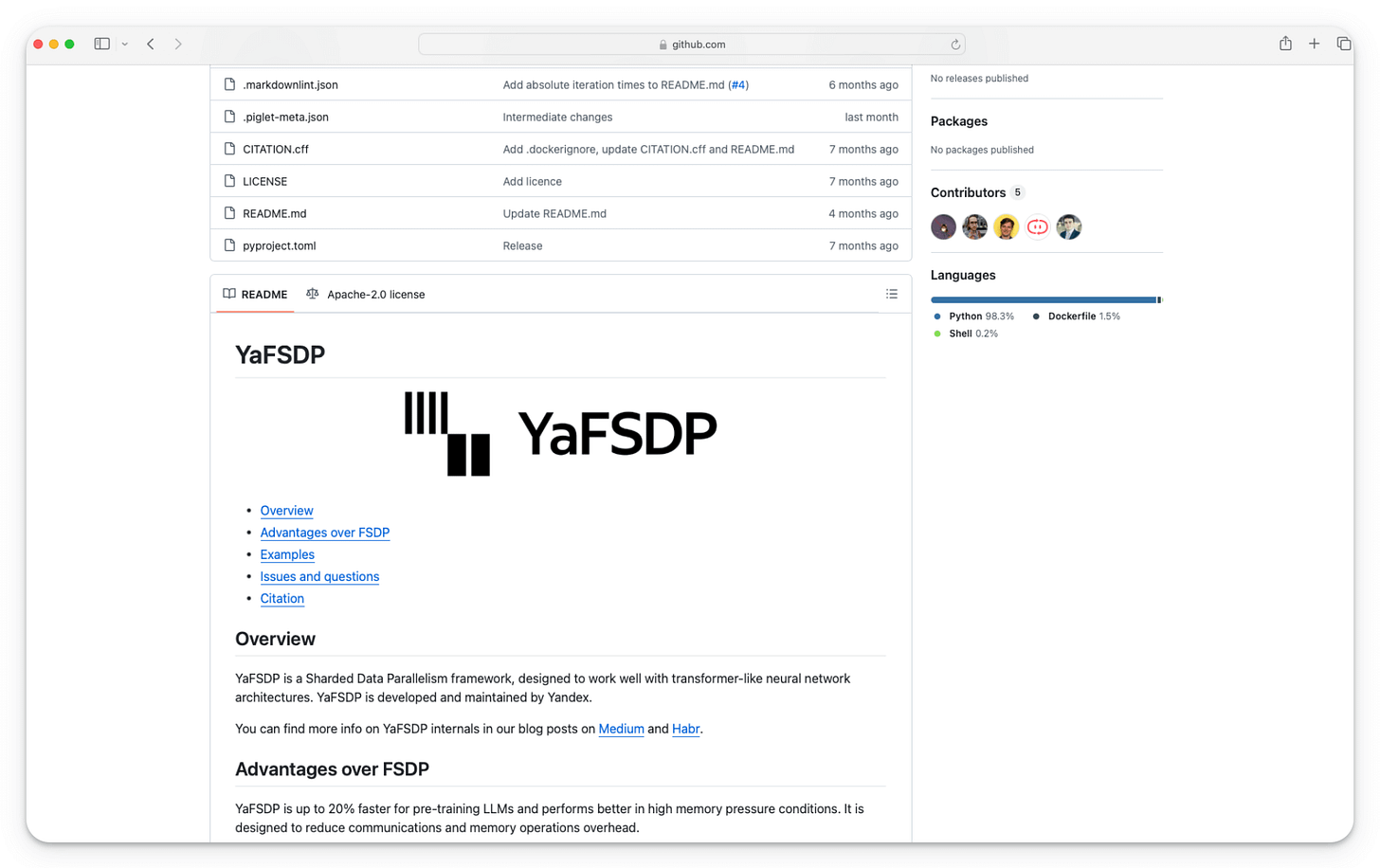Click the github.com address bar
This screenshot has height=868, width=1380.
tap(692, 45)
